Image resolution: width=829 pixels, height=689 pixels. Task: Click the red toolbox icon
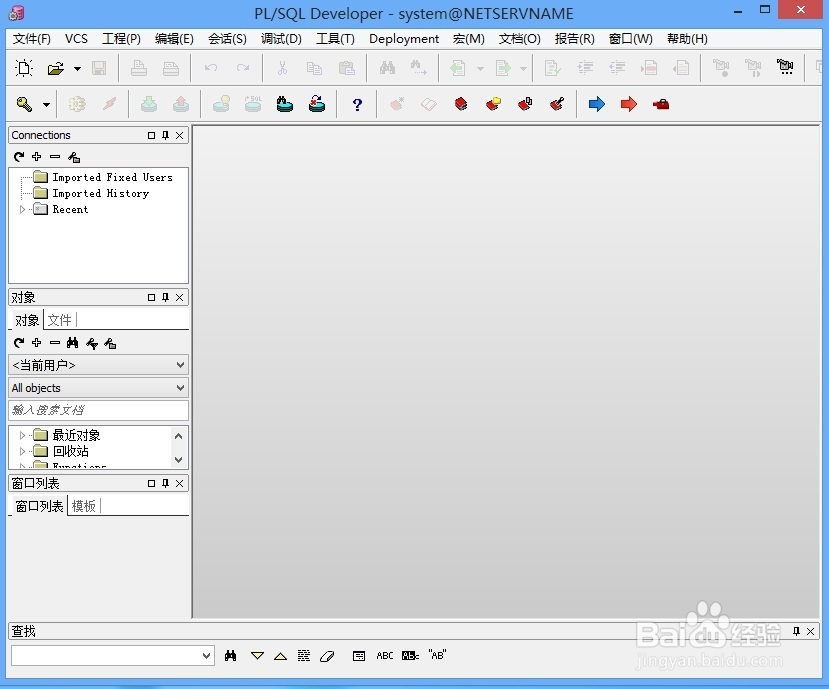click(661, 104)
